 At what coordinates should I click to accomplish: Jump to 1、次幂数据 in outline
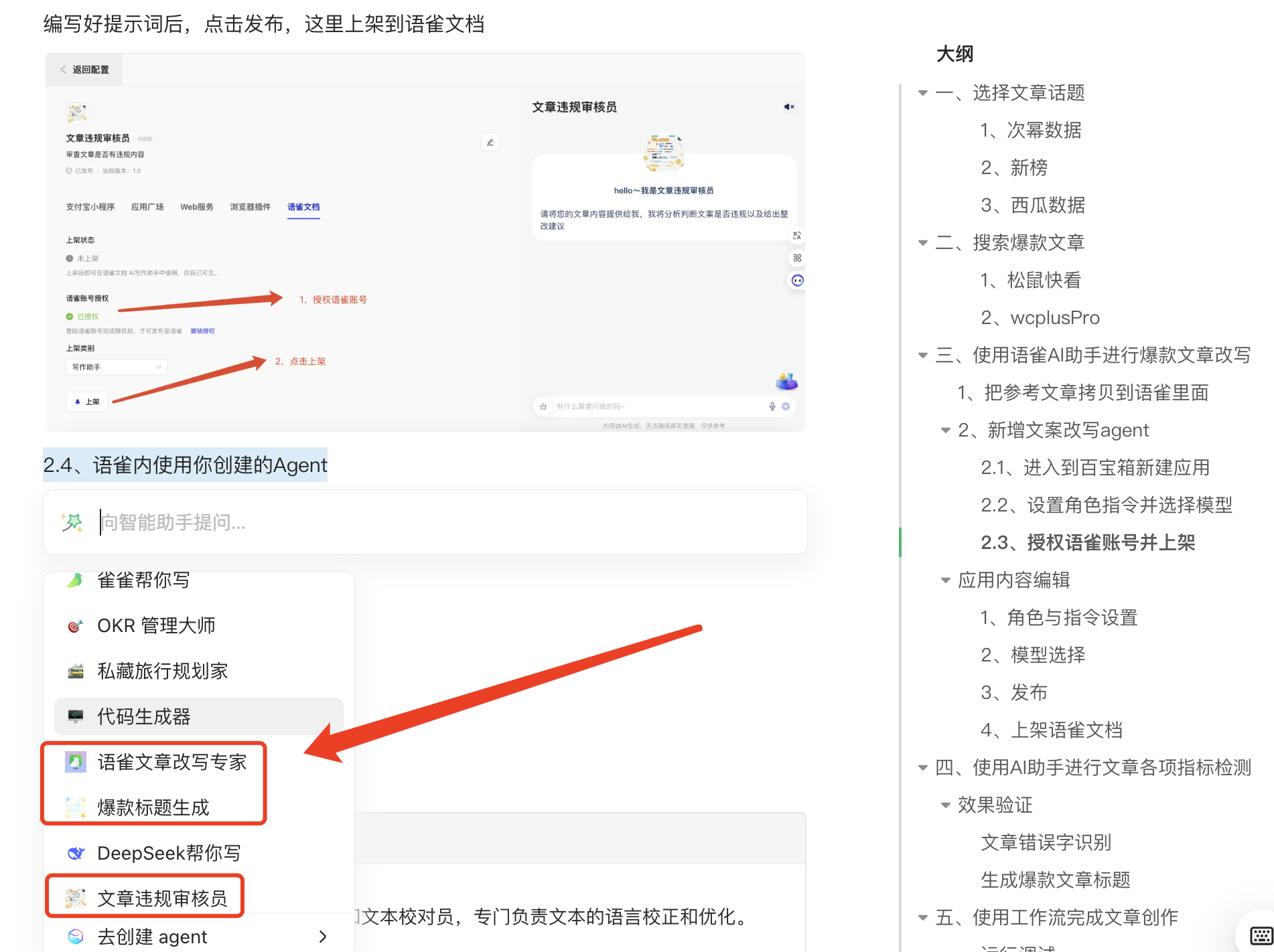click(x=1031, y=131)
